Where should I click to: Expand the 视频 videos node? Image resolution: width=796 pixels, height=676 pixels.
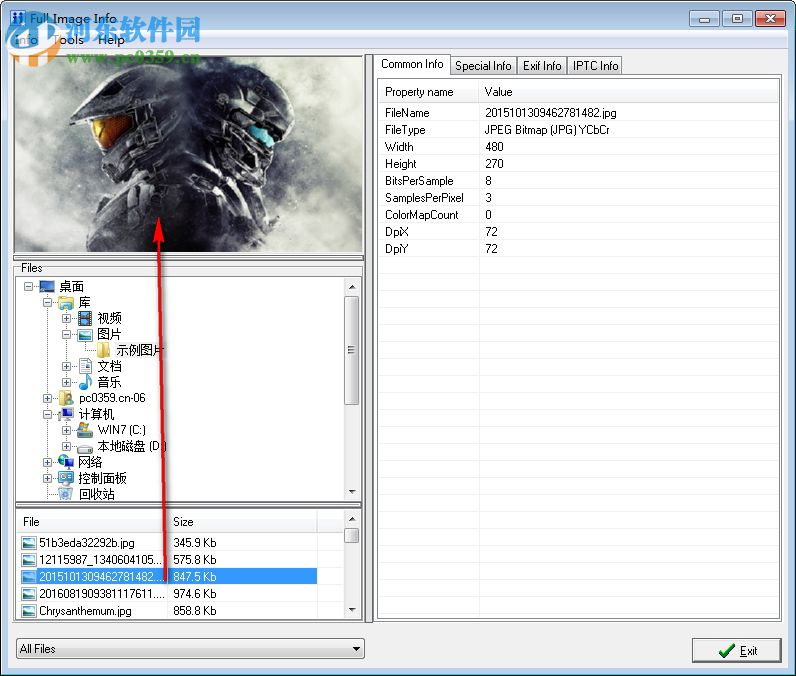[x=66, y=319]
